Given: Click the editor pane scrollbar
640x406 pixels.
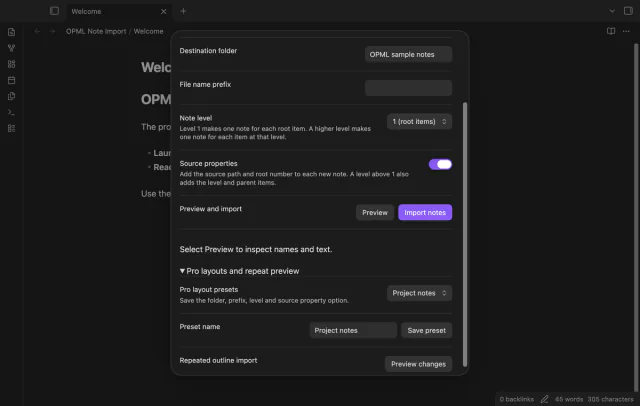Looking at the screenshot, I should 636,216.
